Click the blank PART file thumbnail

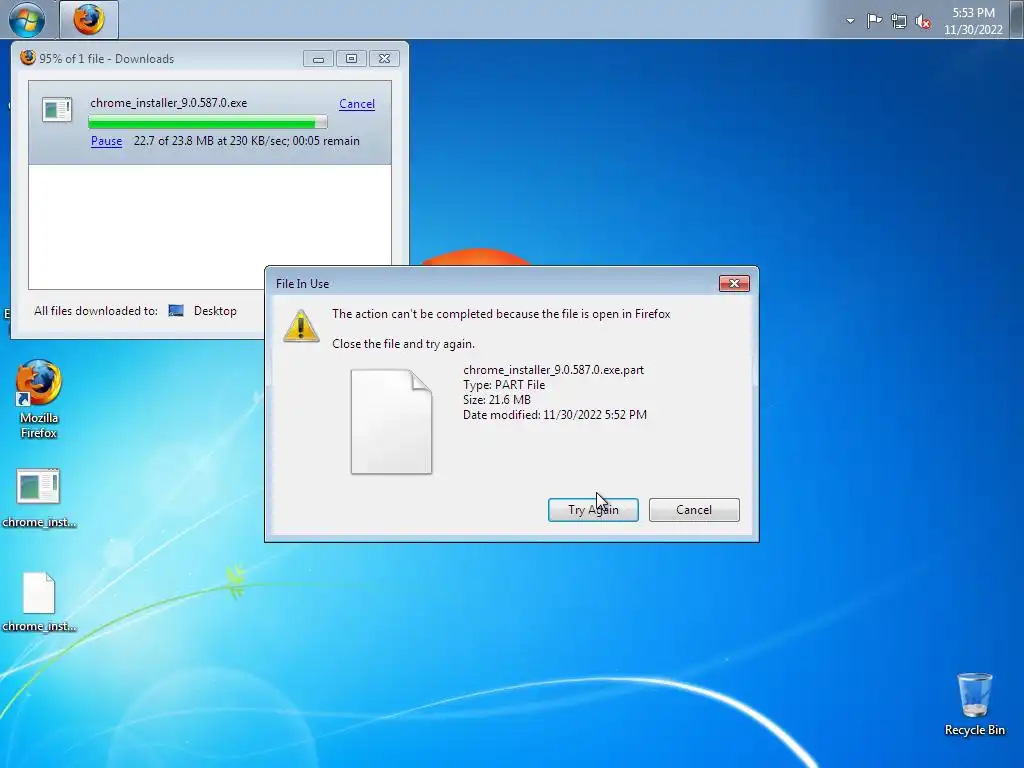[391, 421]
